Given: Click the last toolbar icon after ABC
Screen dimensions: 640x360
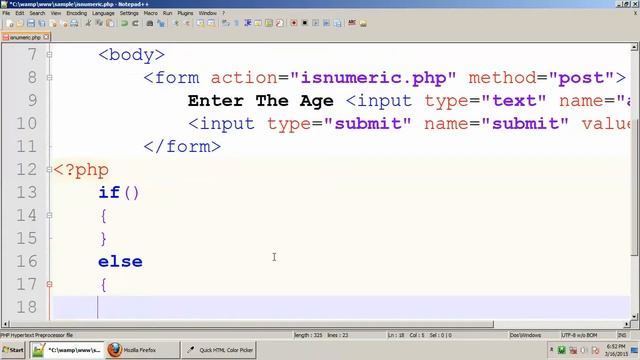Looking at the screenshot, I should pos(363,23).
